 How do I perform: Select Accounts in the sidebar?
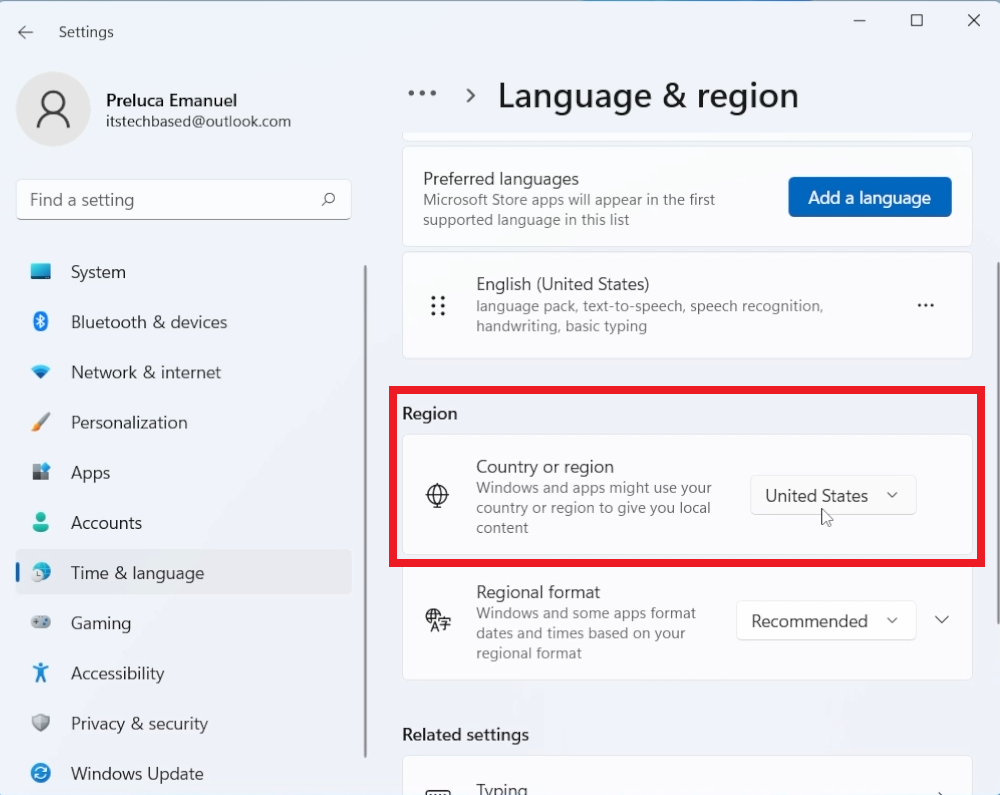pos(106,522)
